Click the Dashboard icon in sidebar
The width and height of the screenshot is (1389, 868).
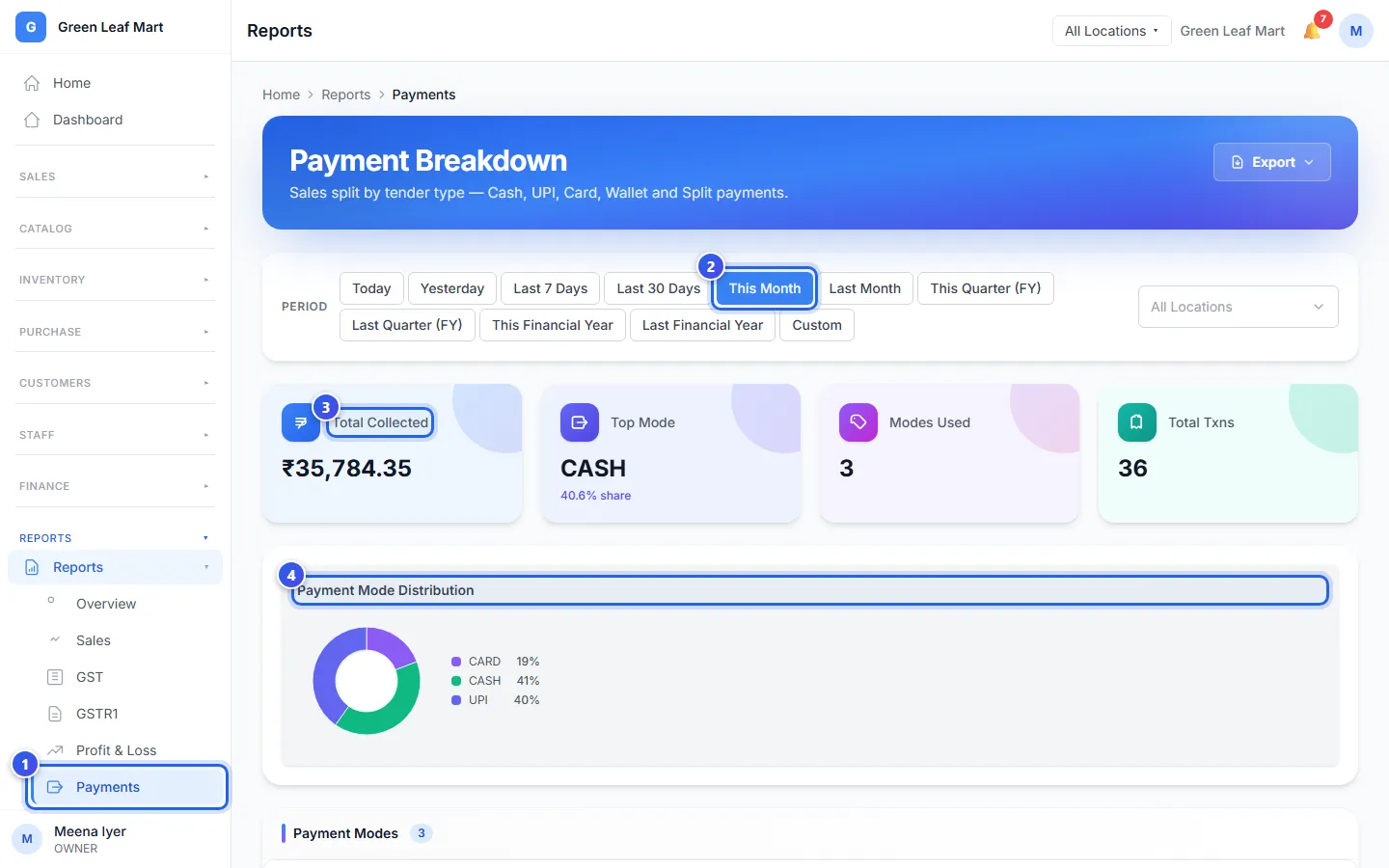point(32,120)
